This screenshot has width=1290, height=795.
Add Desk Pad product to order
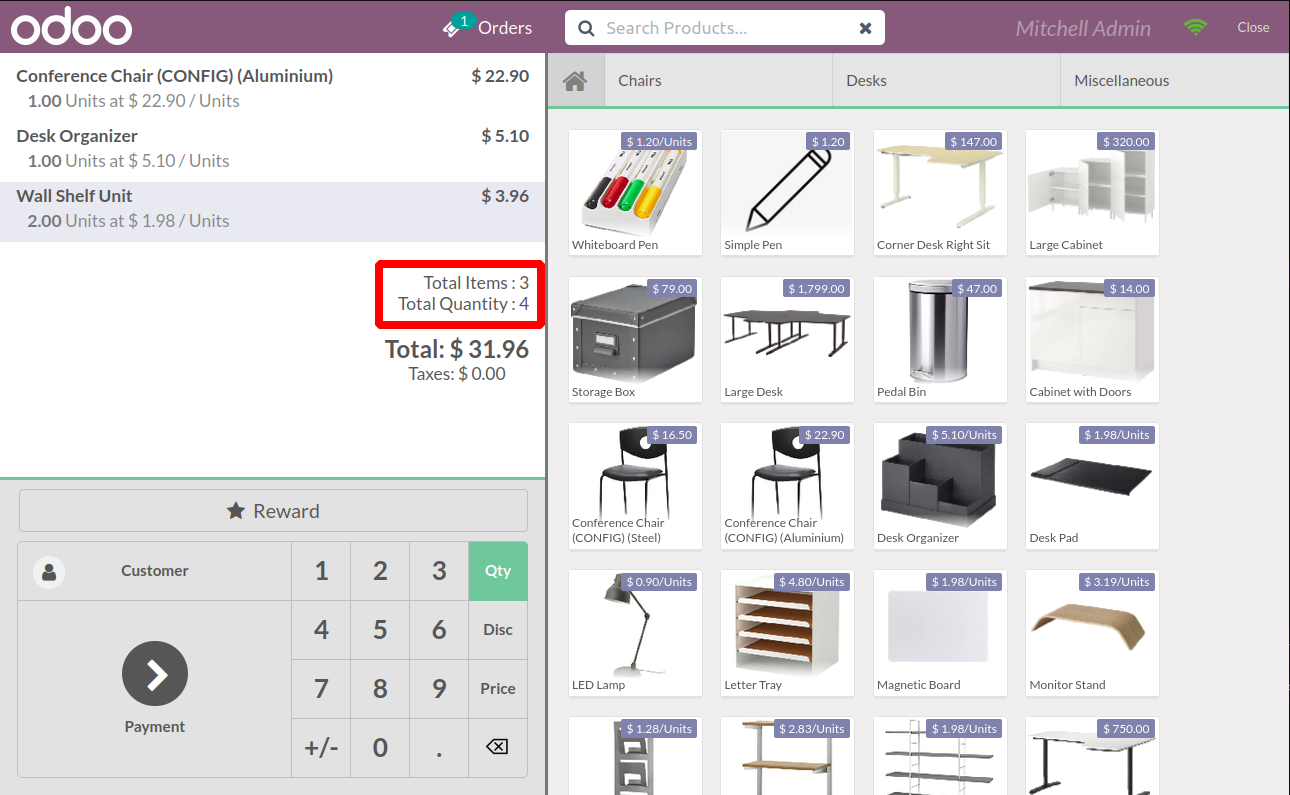pyautogui.click(x=1092, y=486)
